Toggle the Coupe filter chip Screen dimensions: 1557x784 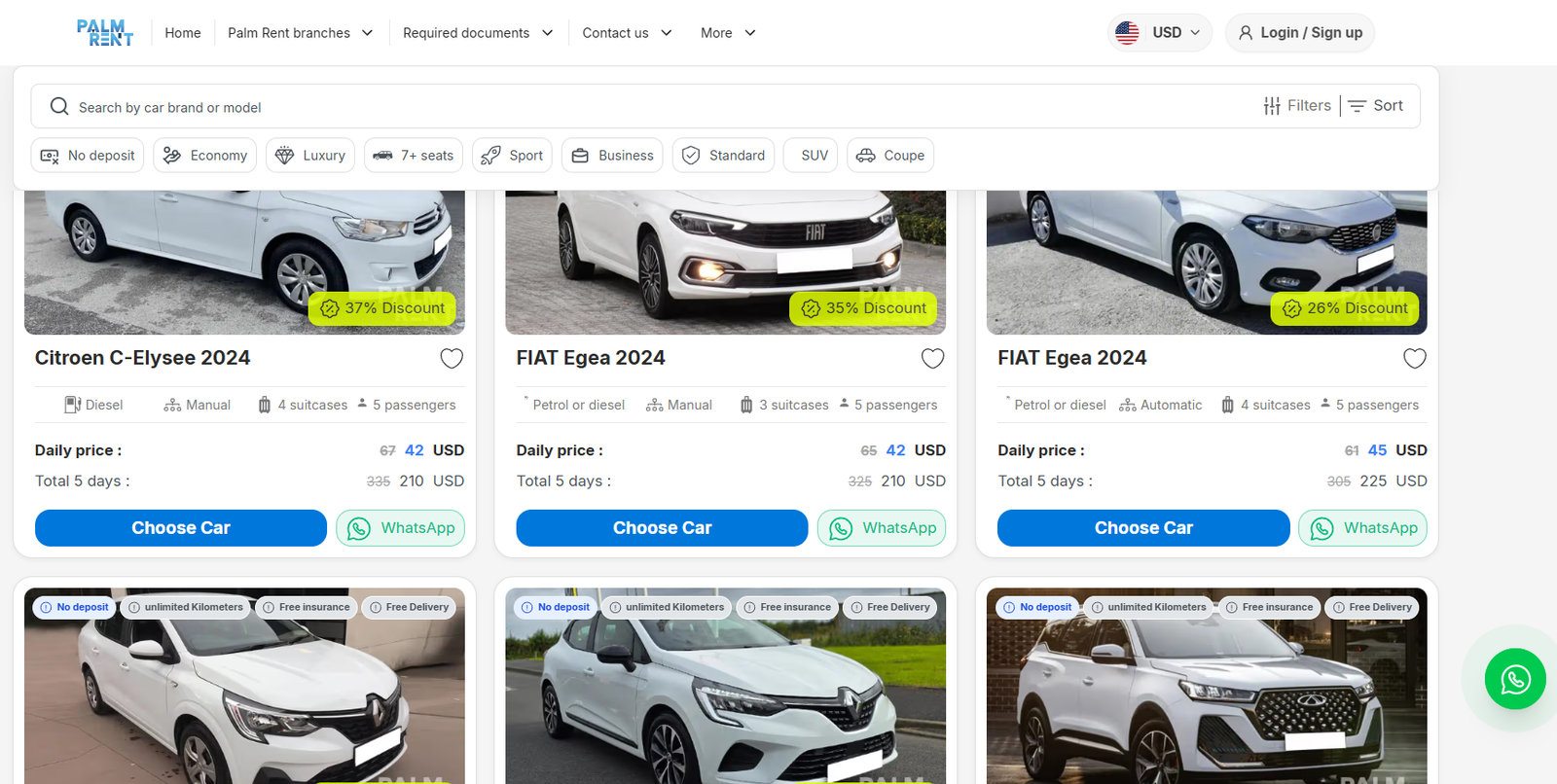coord(890,156)
